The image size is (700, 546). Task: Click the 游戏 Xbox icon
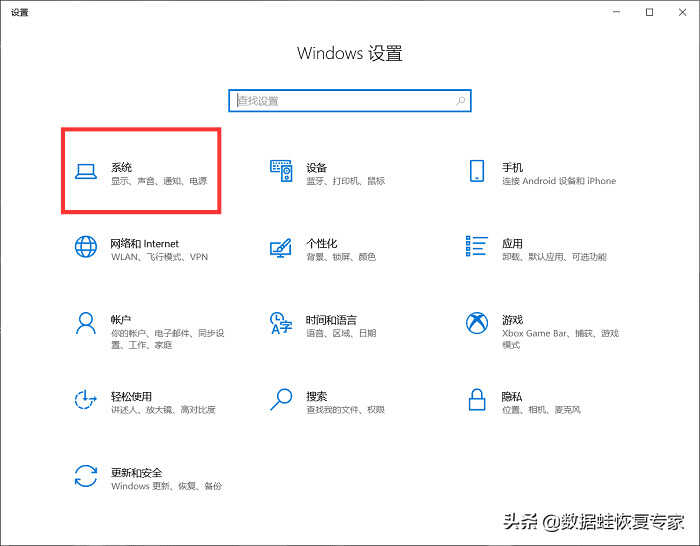[x=477, y=323]
